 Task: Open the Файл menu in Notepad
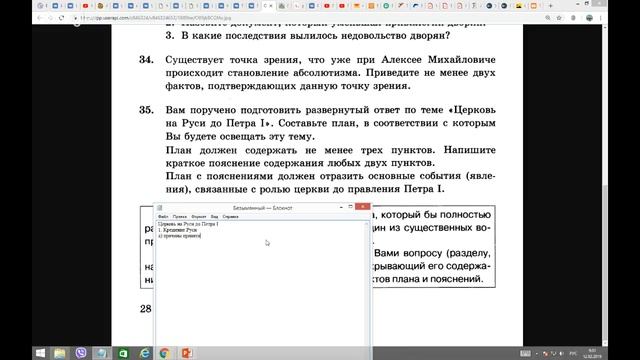[163, 216]
